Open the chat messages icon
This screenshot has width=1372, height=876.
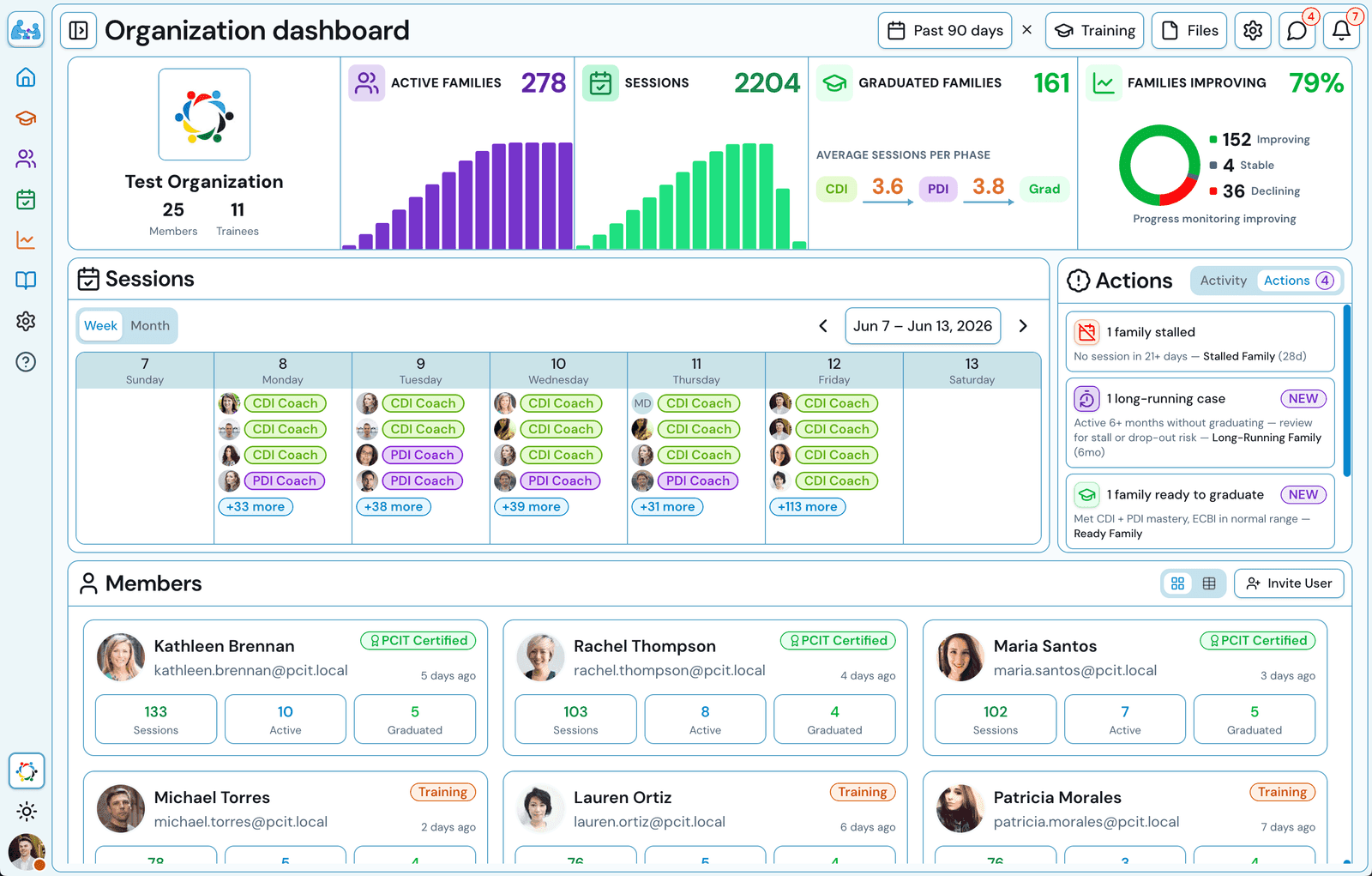(1297, 31)
